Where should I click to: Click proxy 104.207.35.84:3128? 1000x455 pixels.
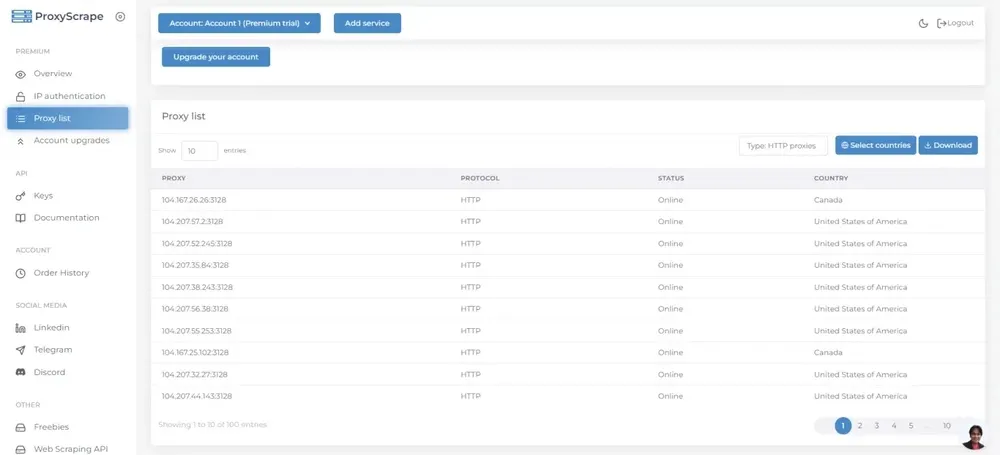coord(195,265)
